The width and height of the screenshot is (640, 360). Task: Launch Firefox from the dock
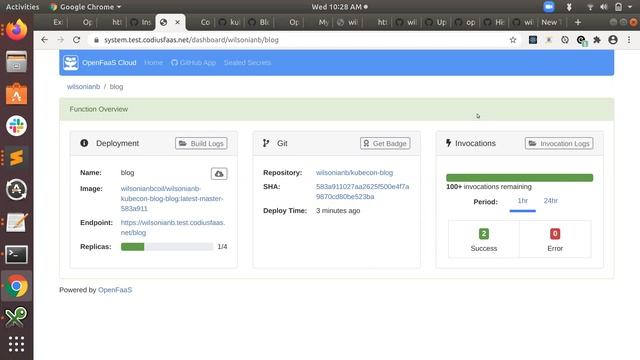(x=16, y=30)
